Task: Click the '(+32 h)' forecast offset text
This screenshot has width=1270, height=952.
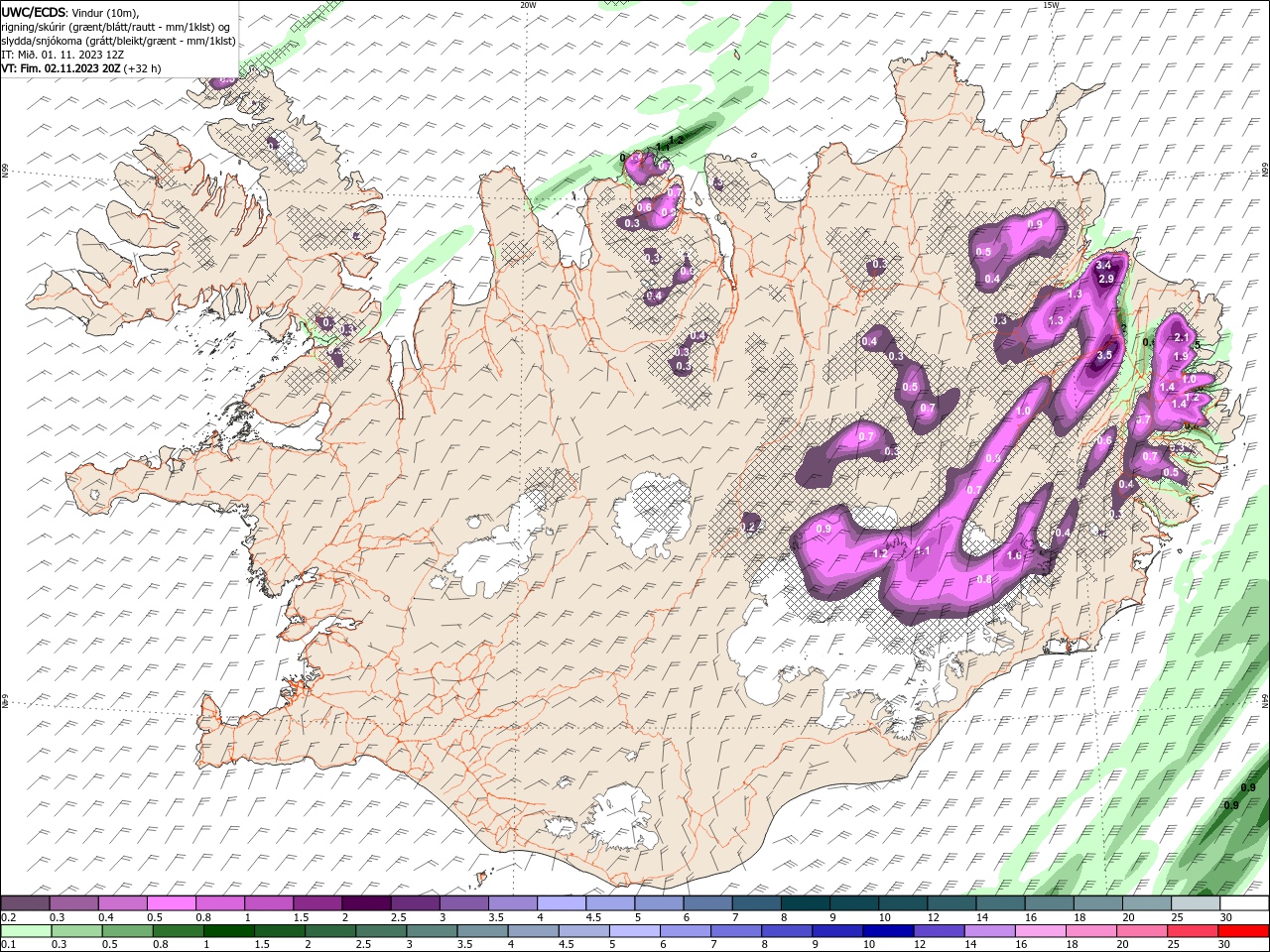Action: 143,68
